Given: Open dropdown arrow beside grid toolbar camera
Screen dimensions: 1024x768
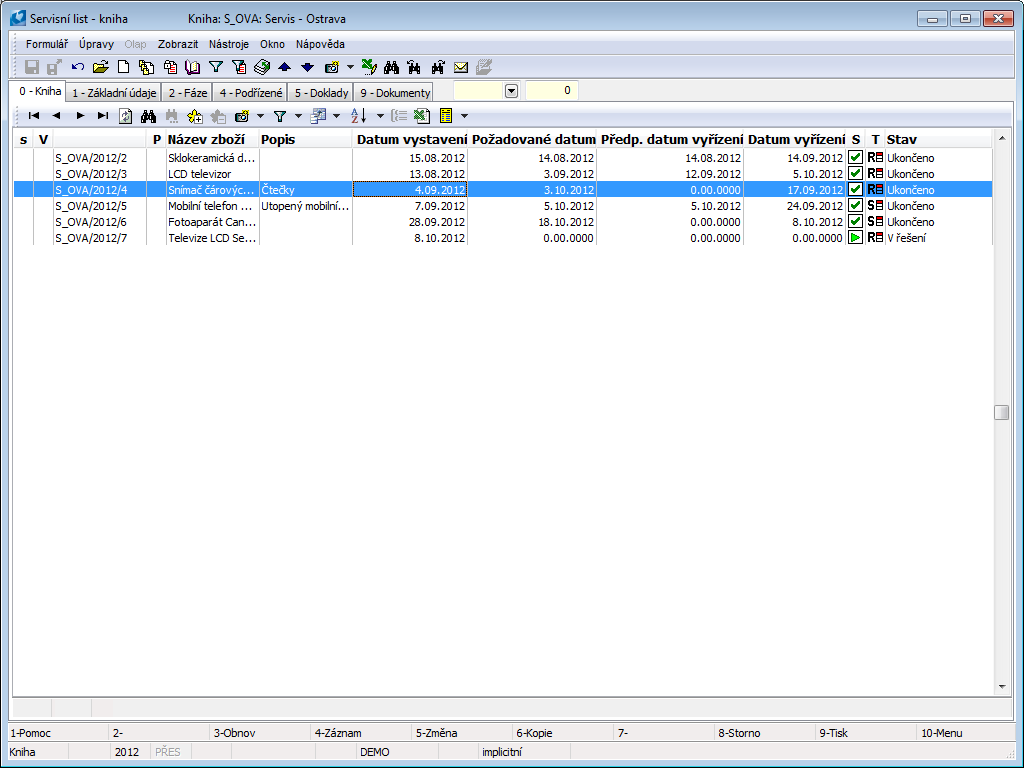Looking at the screenshot, I should pos(260,116).
